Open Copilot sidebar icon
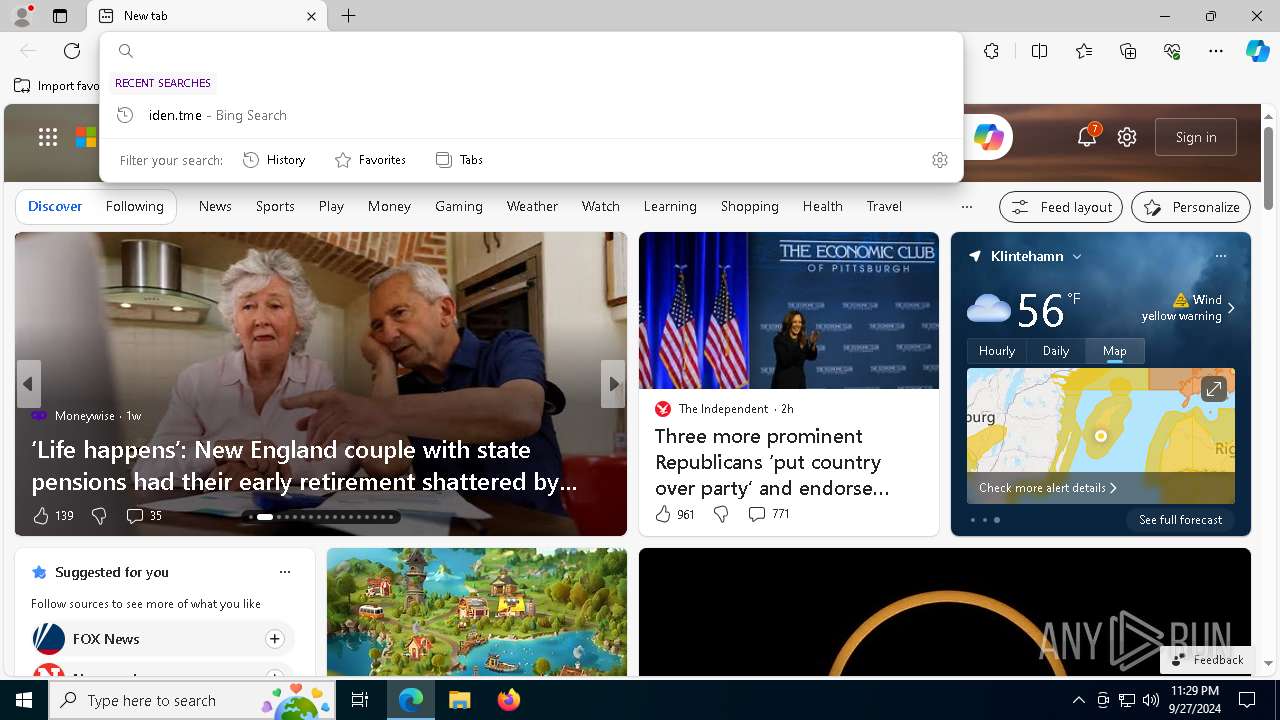The image size is (1280, 720). 1257,51
